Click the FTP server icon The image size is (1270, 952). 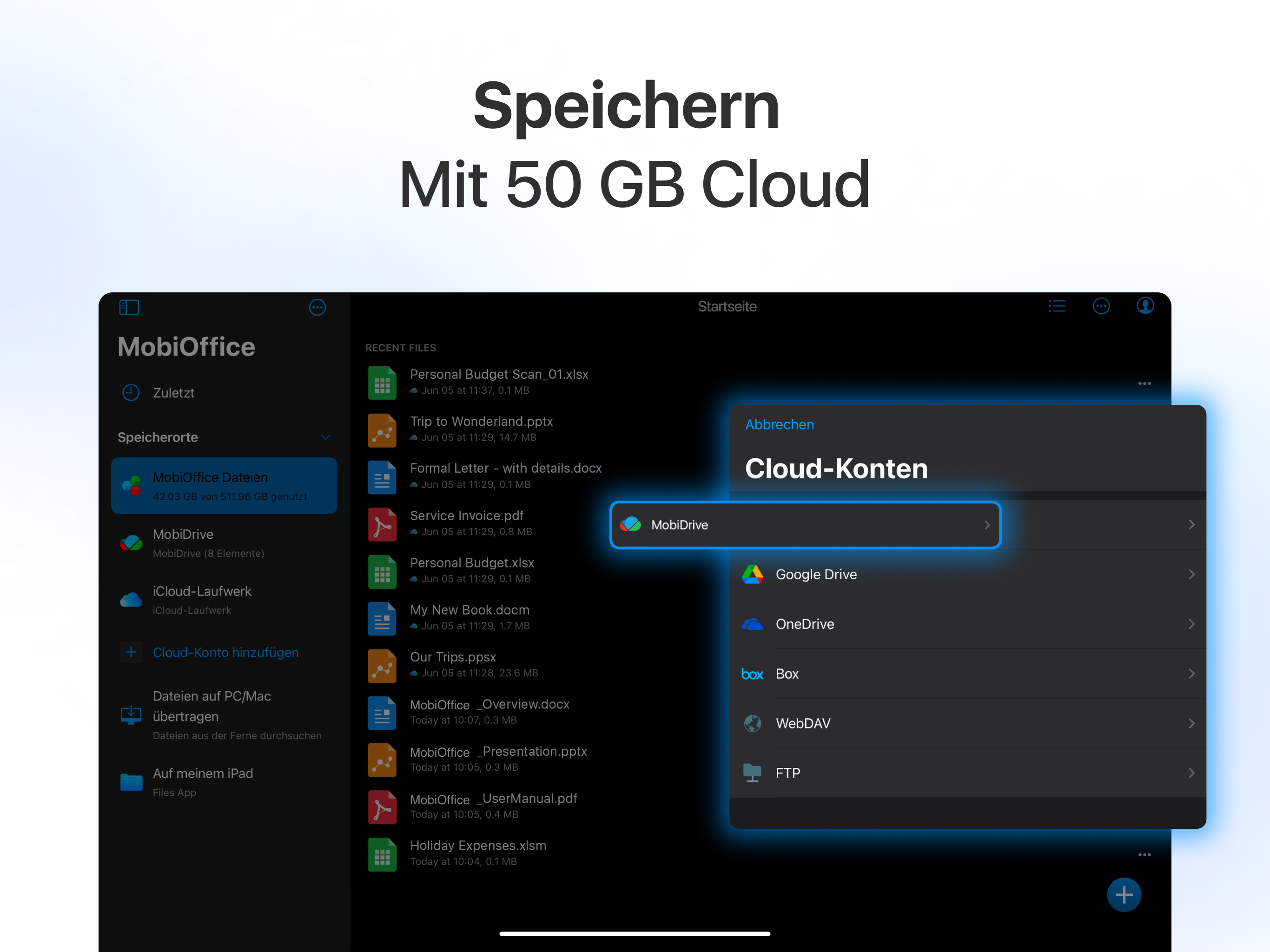(x=752, y=773)
